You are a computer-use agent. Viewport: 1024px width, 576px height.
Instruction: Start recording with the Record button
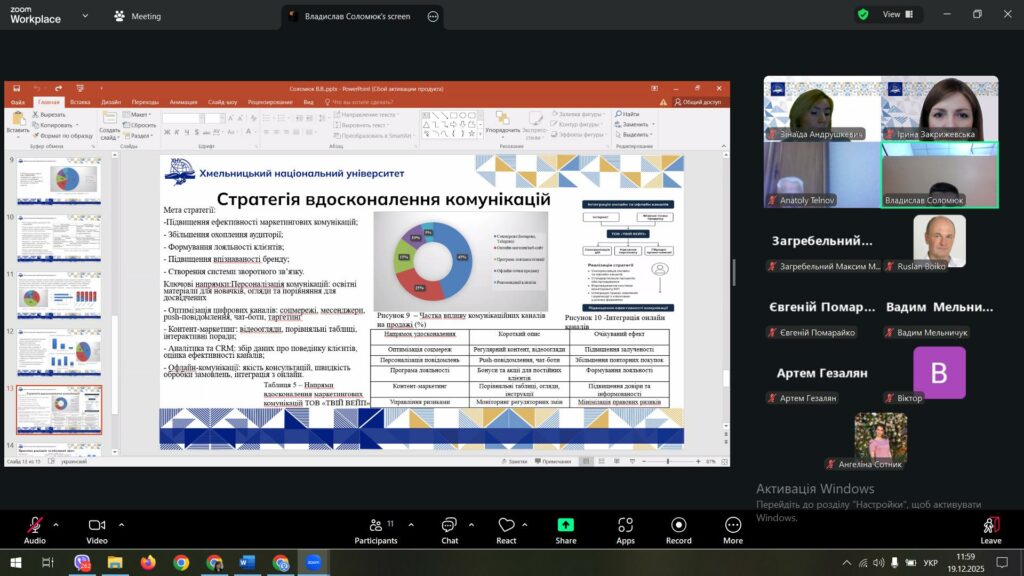[678, 526]
